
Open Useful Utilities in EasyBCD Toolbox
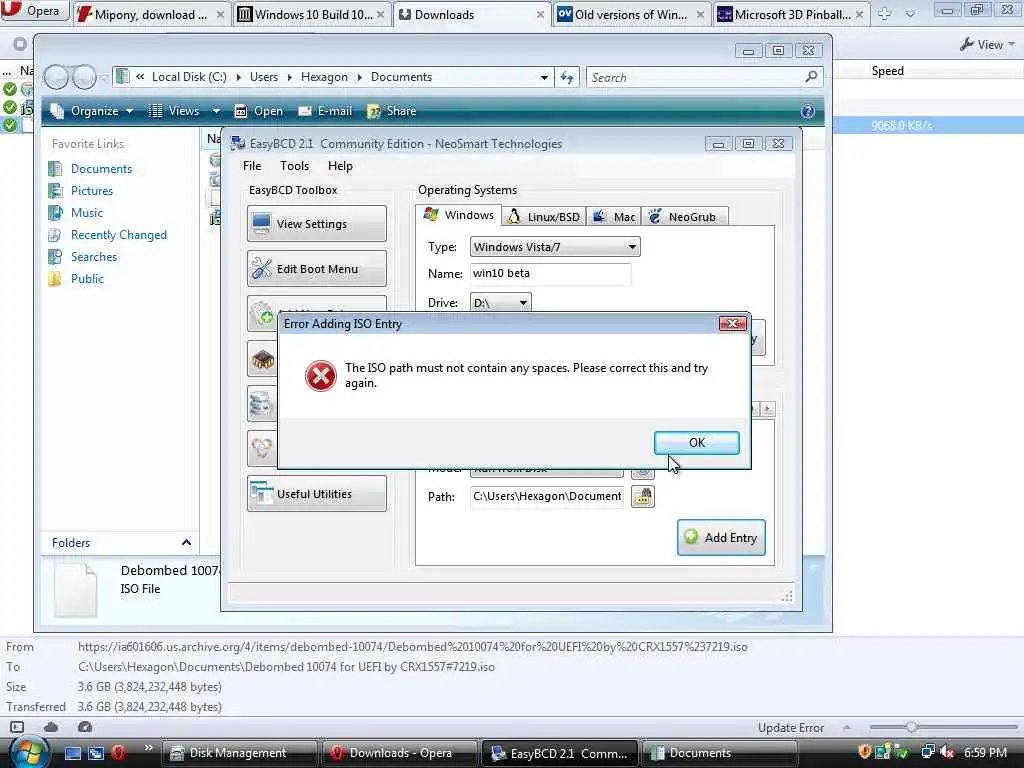(317, 494)
